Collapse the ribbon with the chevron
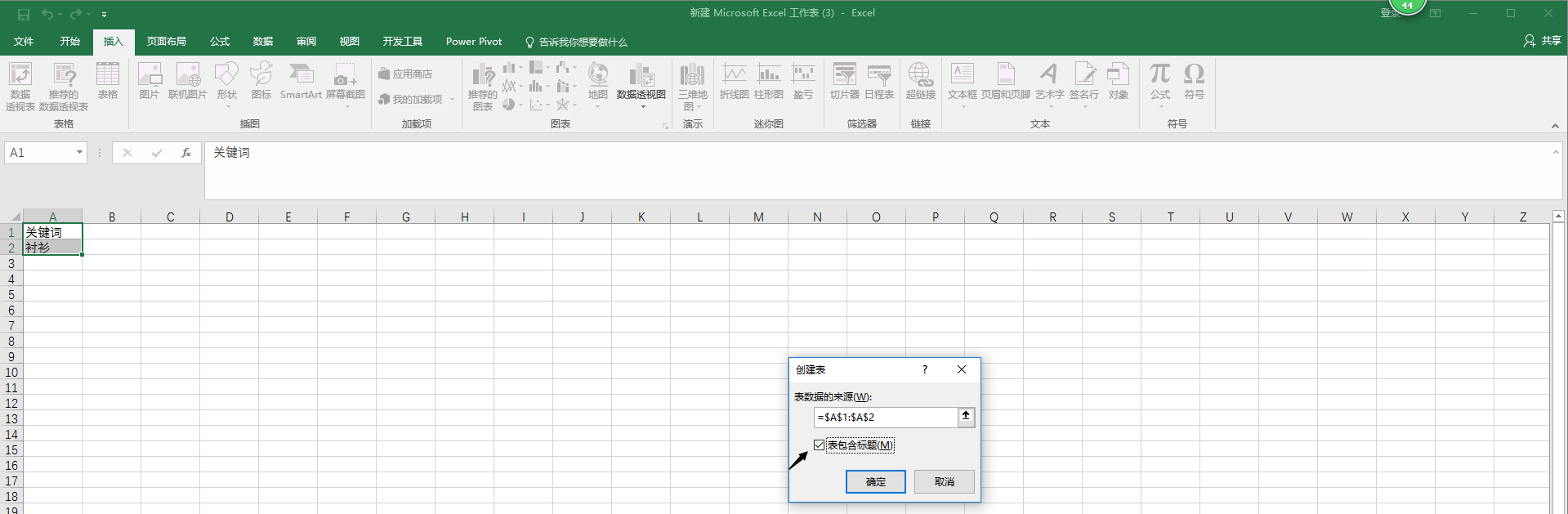 point(1555,126)
